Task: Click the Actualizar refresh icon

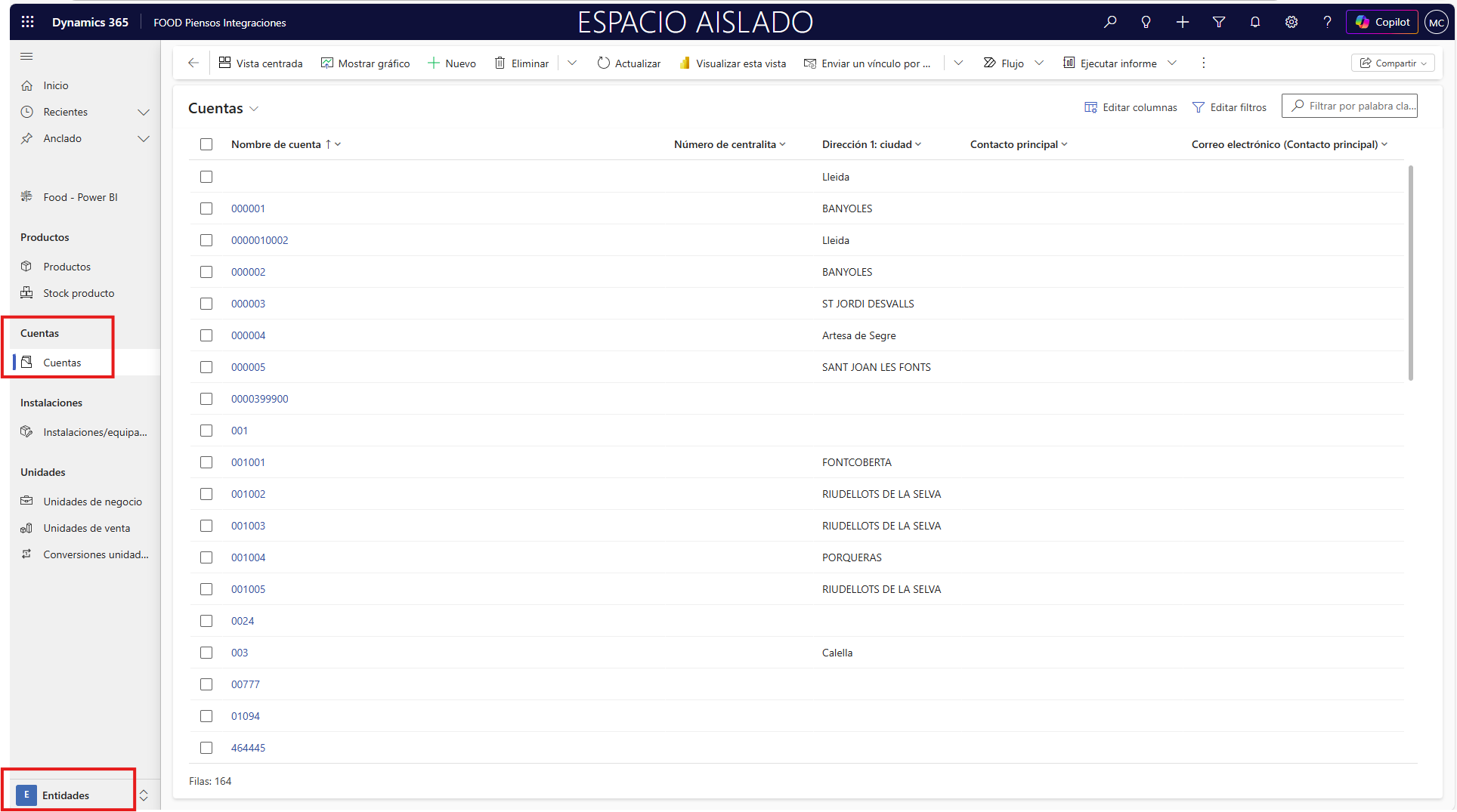Action: coord(603,63)
